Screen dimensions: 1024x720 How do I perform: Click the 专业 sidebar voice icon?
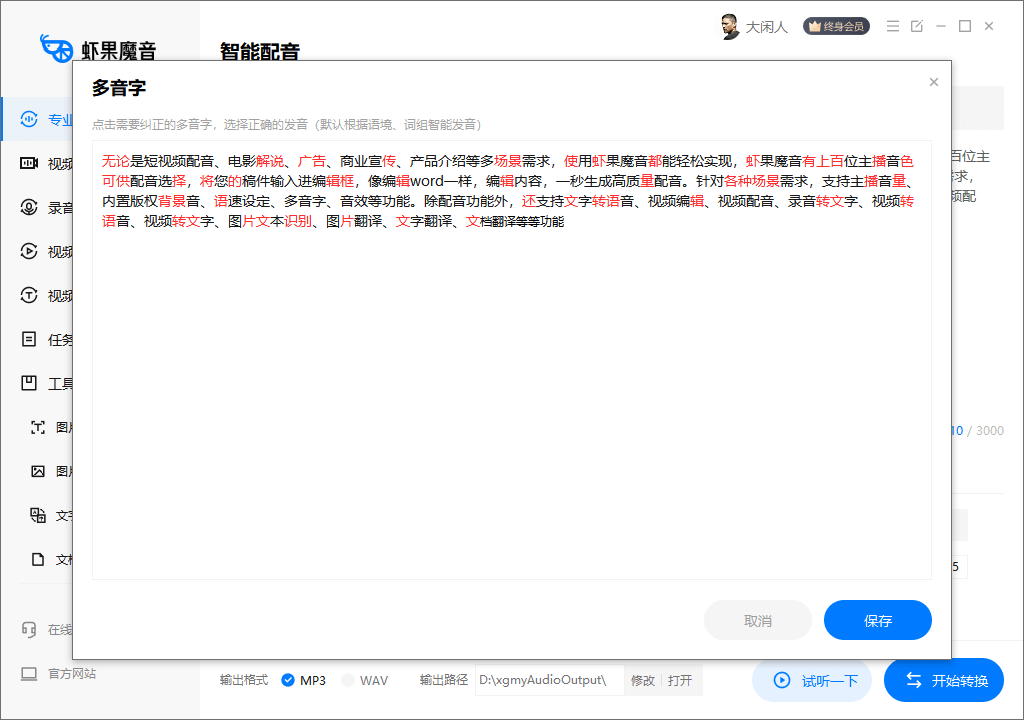(29, 119)
